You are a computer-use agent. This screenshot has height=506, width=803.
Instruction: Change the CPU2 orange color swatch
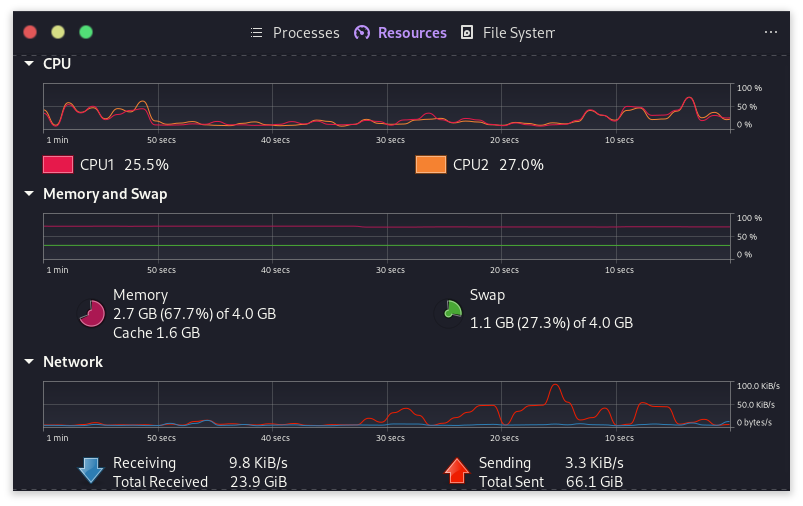[431, 165]
